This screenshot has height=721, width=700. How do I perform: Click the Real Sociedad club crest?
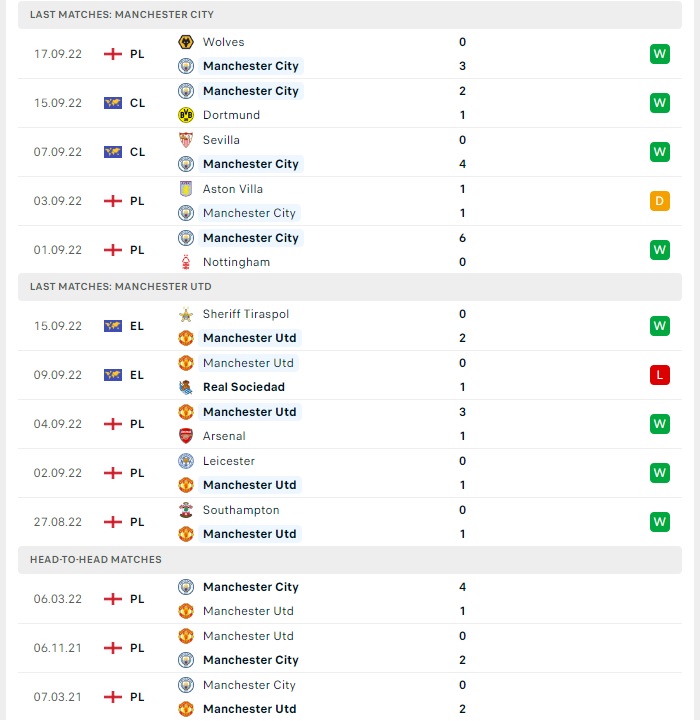click(186, 387)
